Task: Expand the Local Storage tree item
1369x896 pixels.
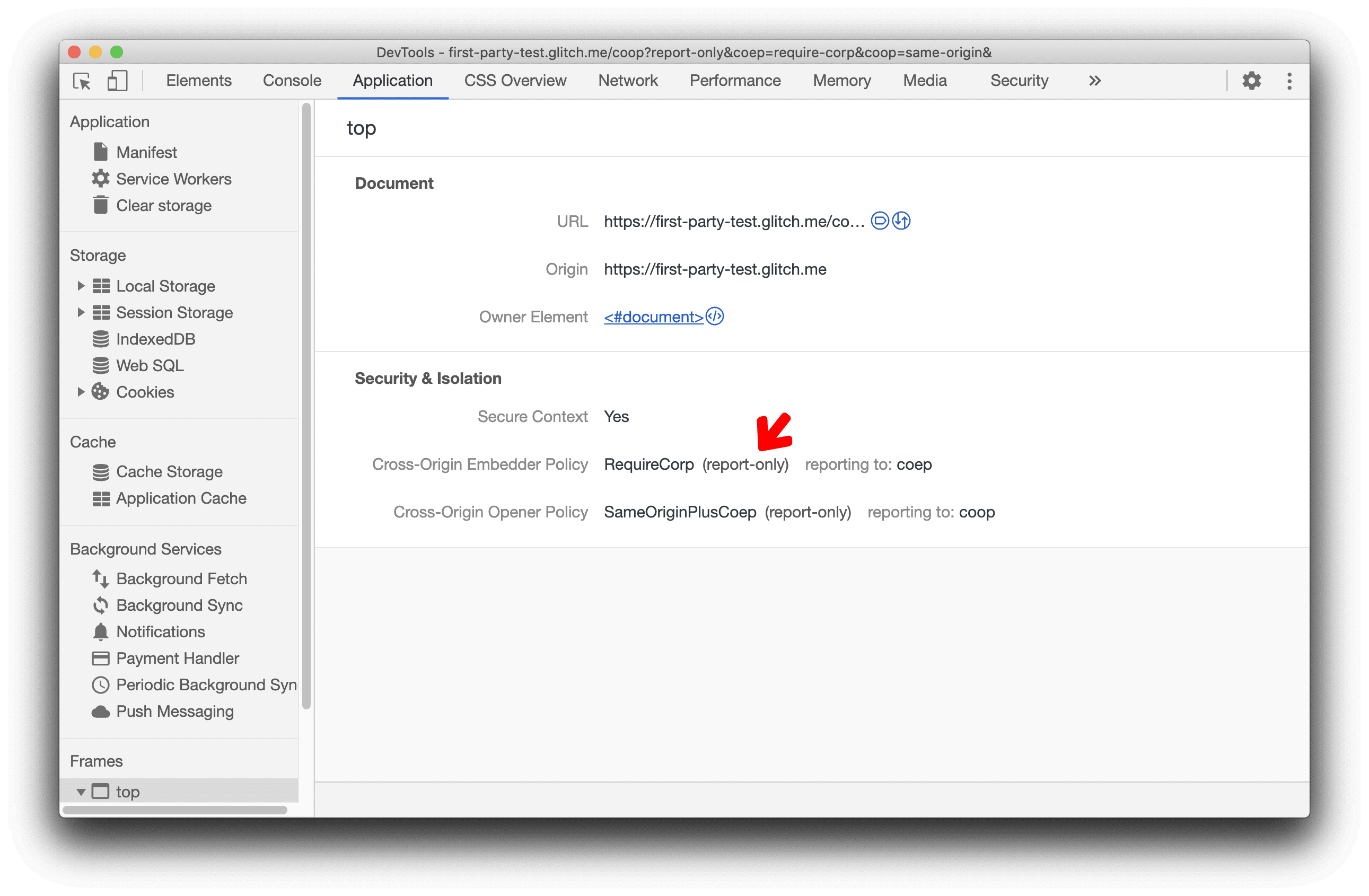Action: (x=83, y=285)
